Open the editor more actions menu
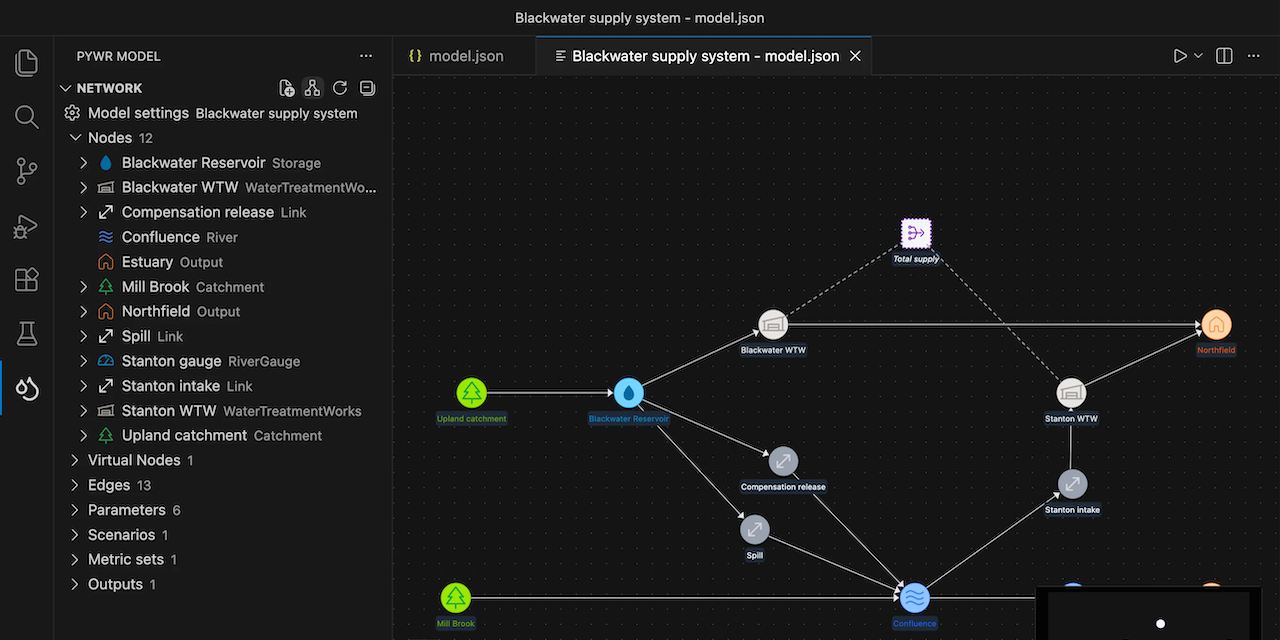The width and height of the screenshot is (1280, 640). [x=1254, y=56]
